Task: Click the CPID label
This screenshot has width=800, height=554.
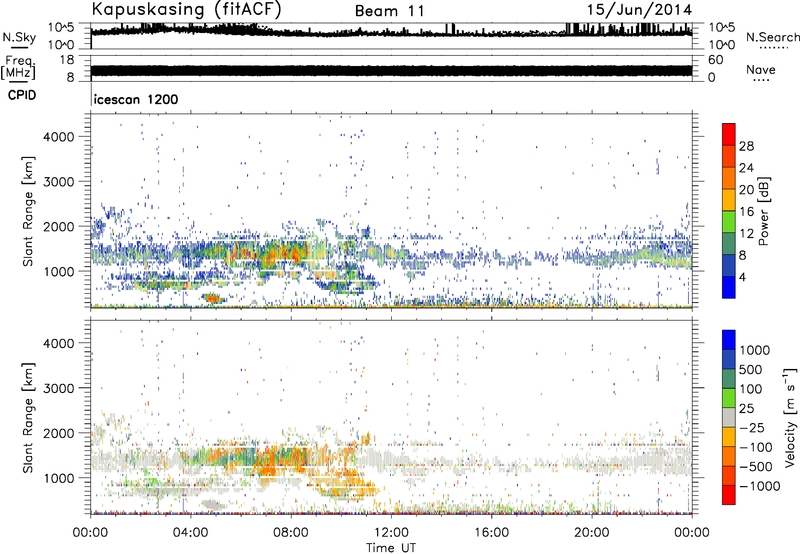Action: coord(22,95)
